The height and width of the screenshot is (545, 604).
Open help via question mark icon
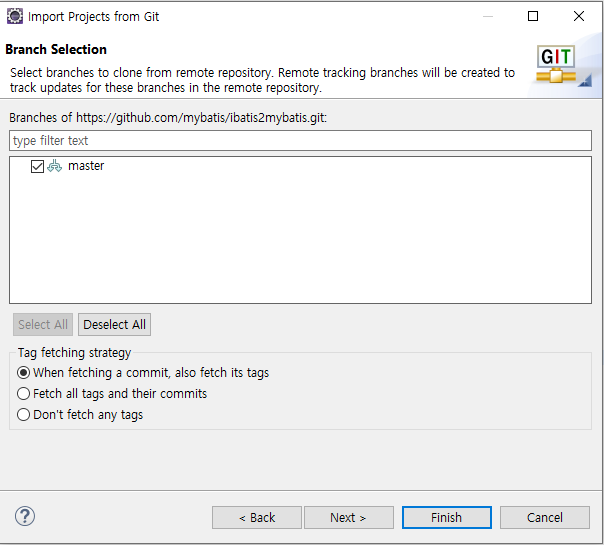[25, 516]
